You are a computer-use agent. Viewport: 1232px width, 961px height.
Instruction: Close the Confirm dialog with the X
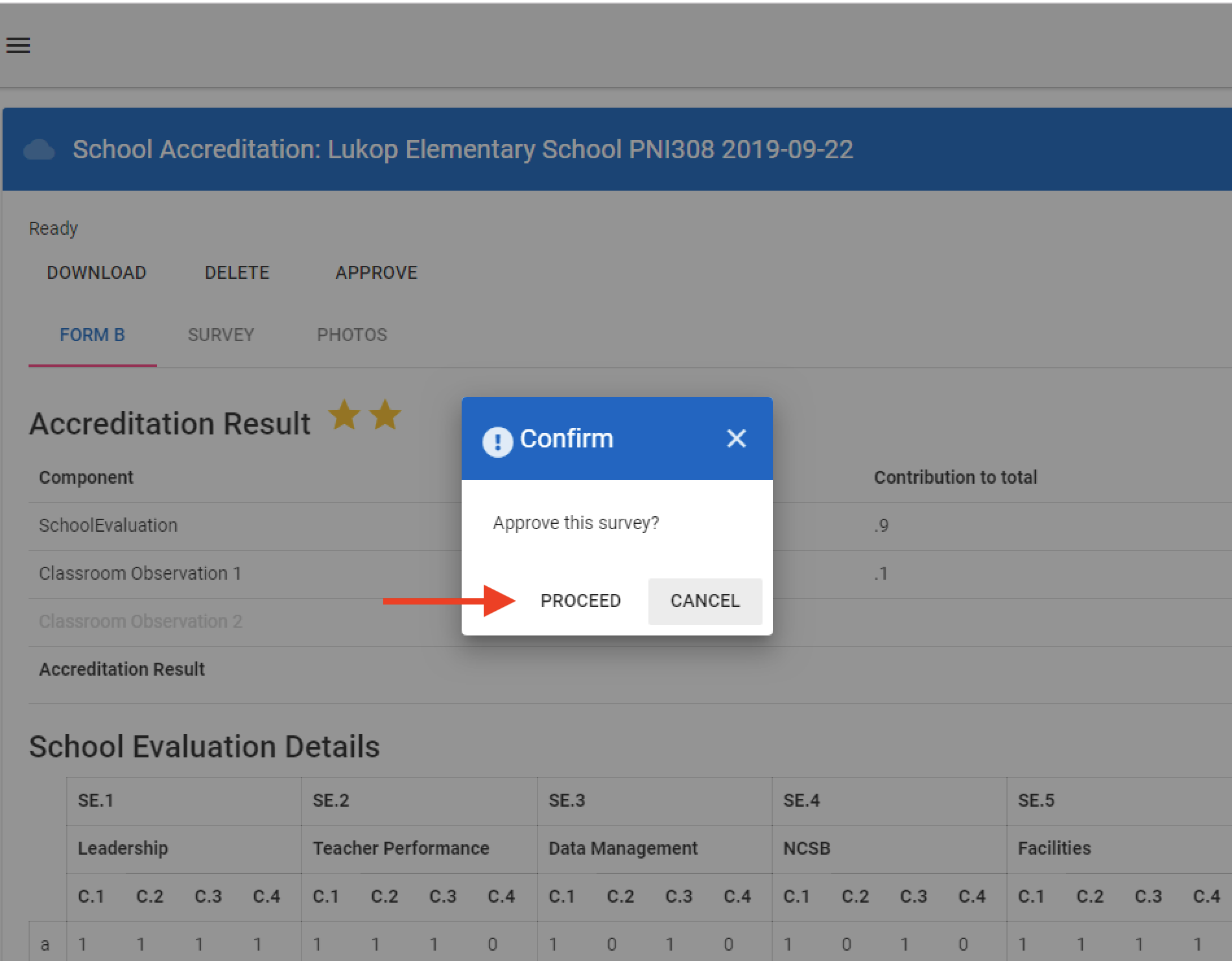pyautogui.click(x=736, y=439)
